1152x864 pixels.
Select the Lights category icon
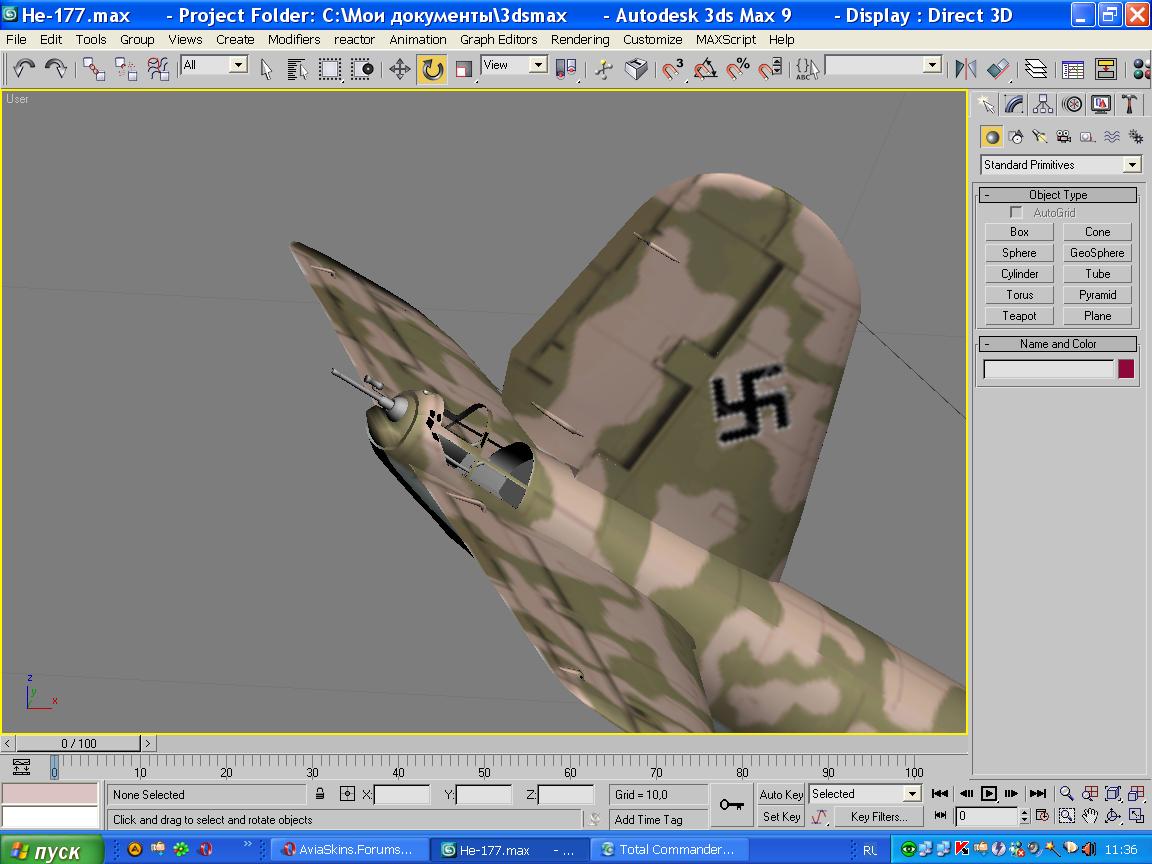[1039, 137]
